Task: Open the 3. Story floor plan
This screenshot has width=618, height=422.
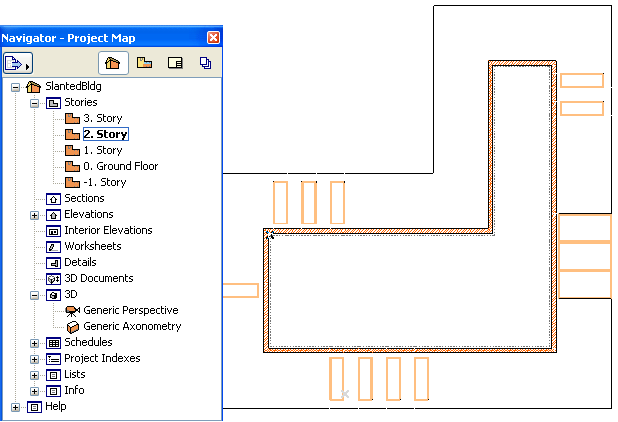Action: tap(103, 118)
